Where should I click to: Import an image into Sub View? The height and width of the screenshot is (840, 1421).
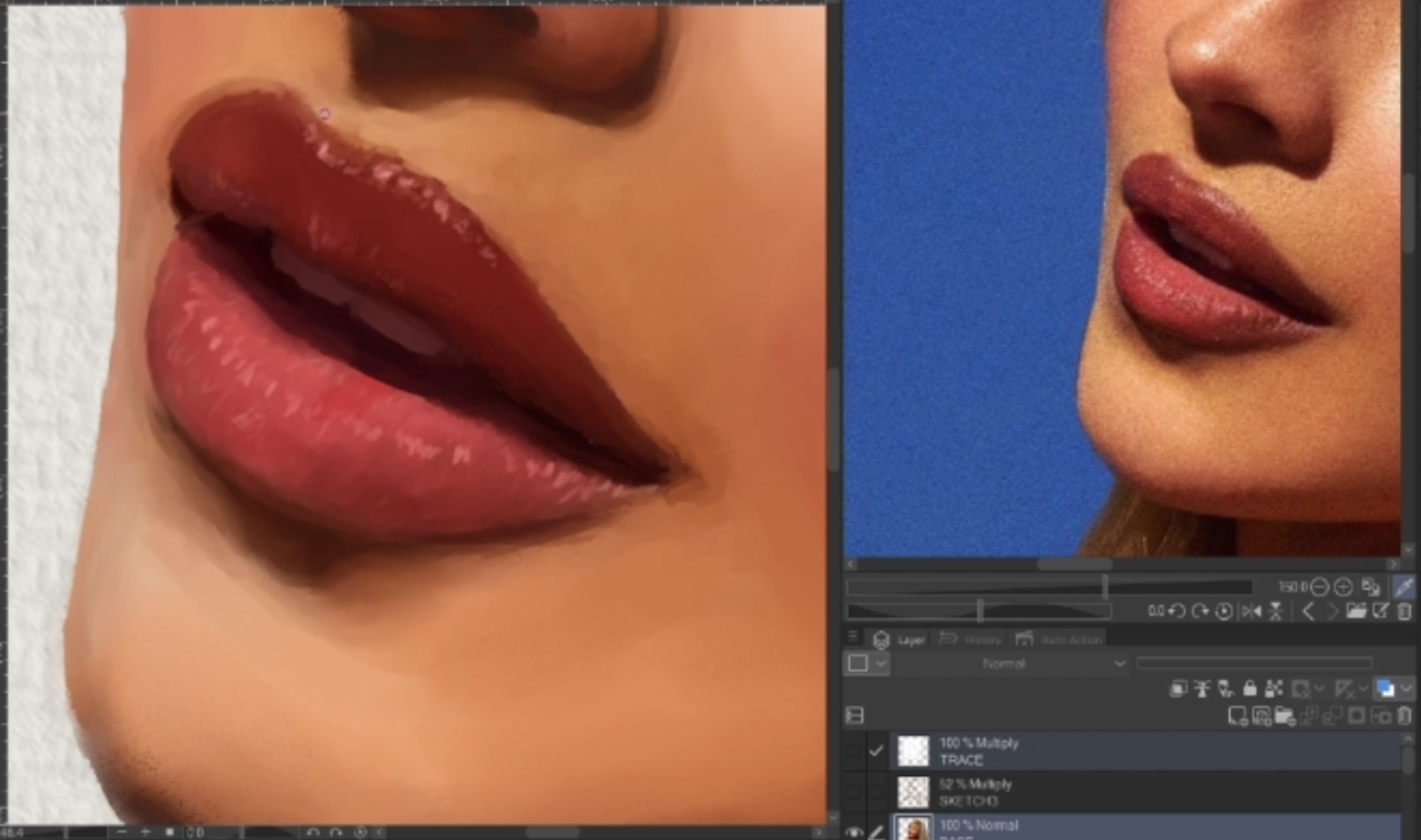pos(1357,611)
